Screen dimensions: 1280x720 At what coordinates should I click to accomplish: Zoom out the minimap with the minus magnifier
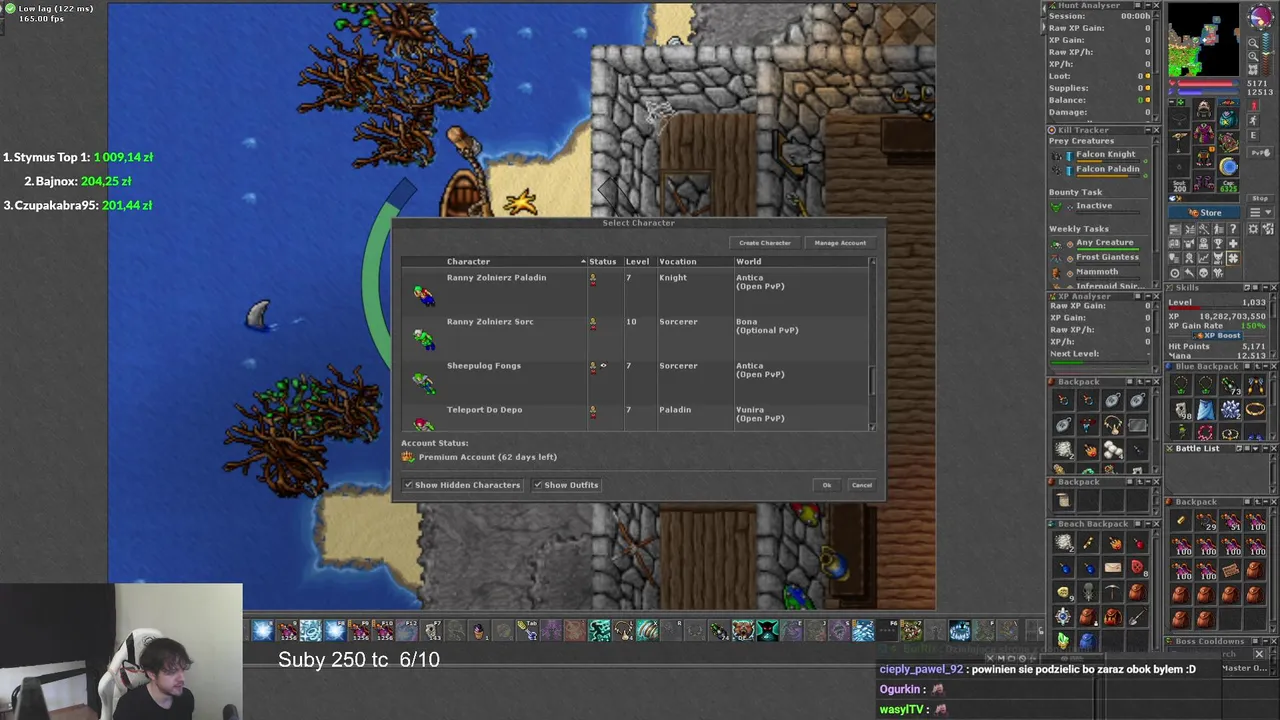[1254, 43]
